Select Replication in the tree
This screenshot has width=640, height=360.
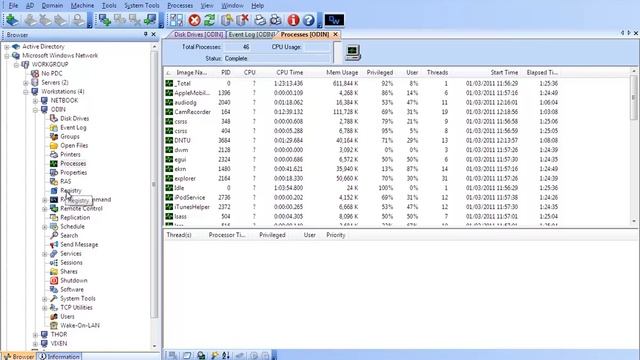point(75,218)
